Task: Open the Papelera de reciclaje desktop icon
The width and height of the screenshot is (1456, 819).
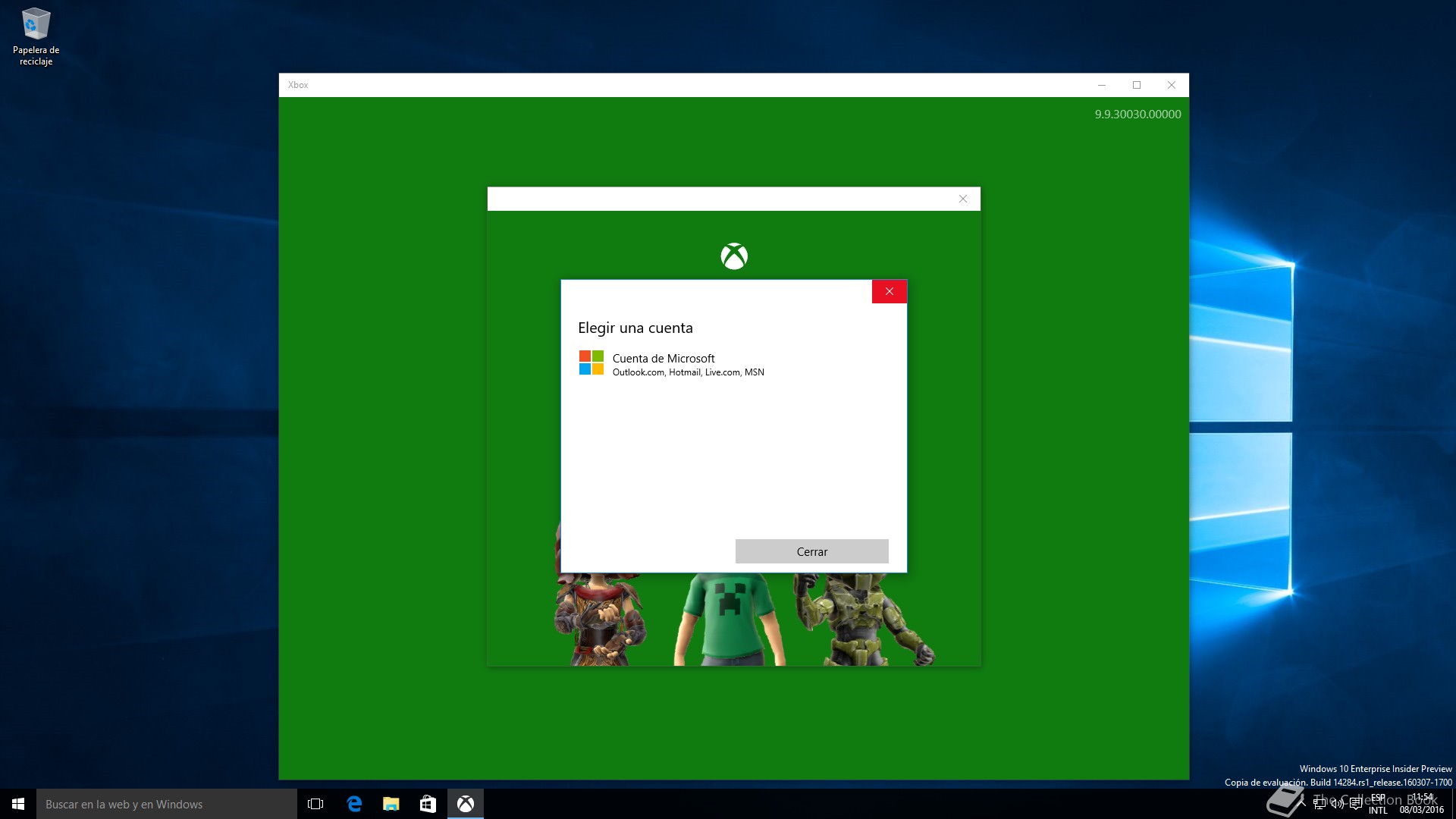Action: coord(36,37)
